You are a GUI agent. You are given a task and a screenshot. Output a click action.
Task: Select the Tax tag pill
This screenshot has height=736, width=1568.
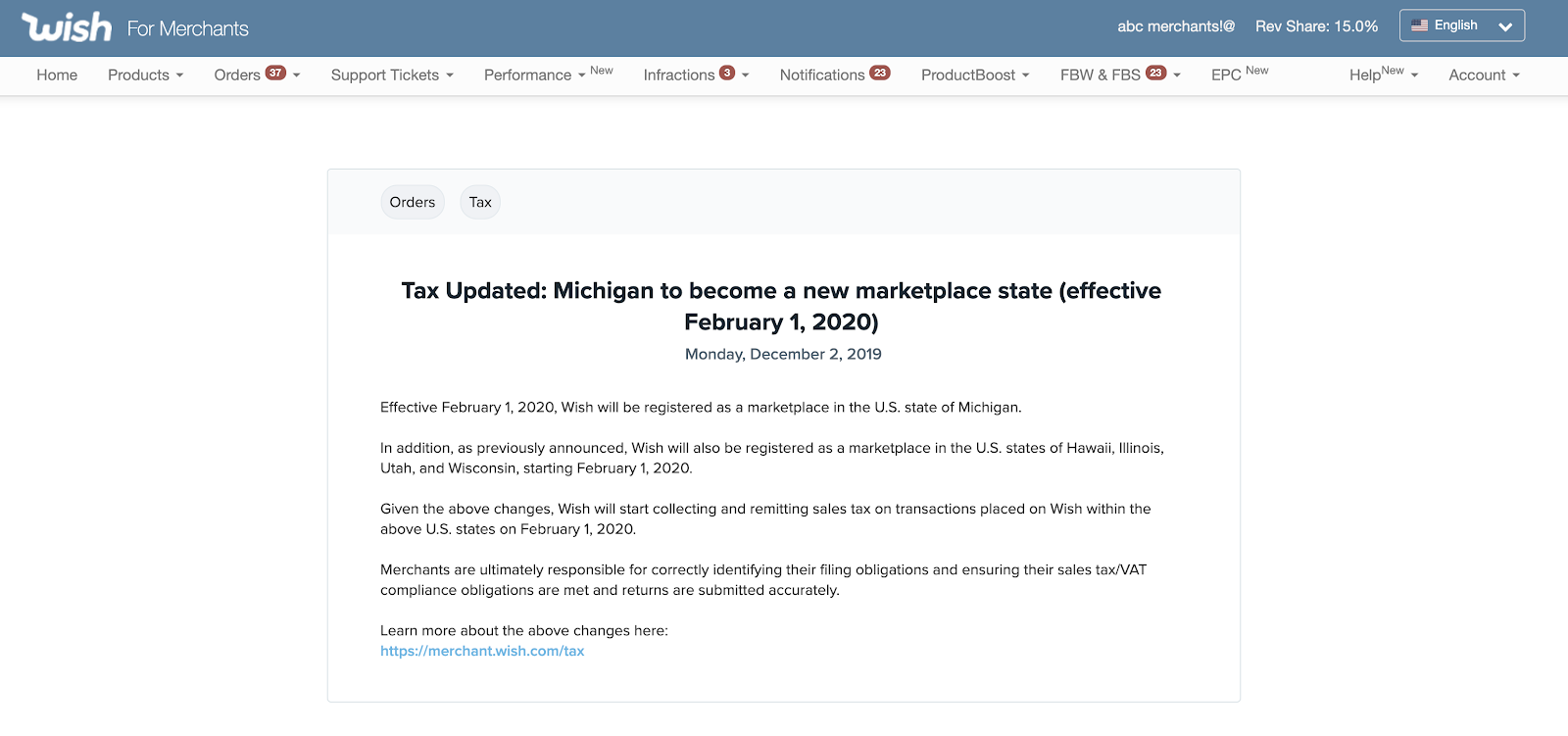point(480,202)
